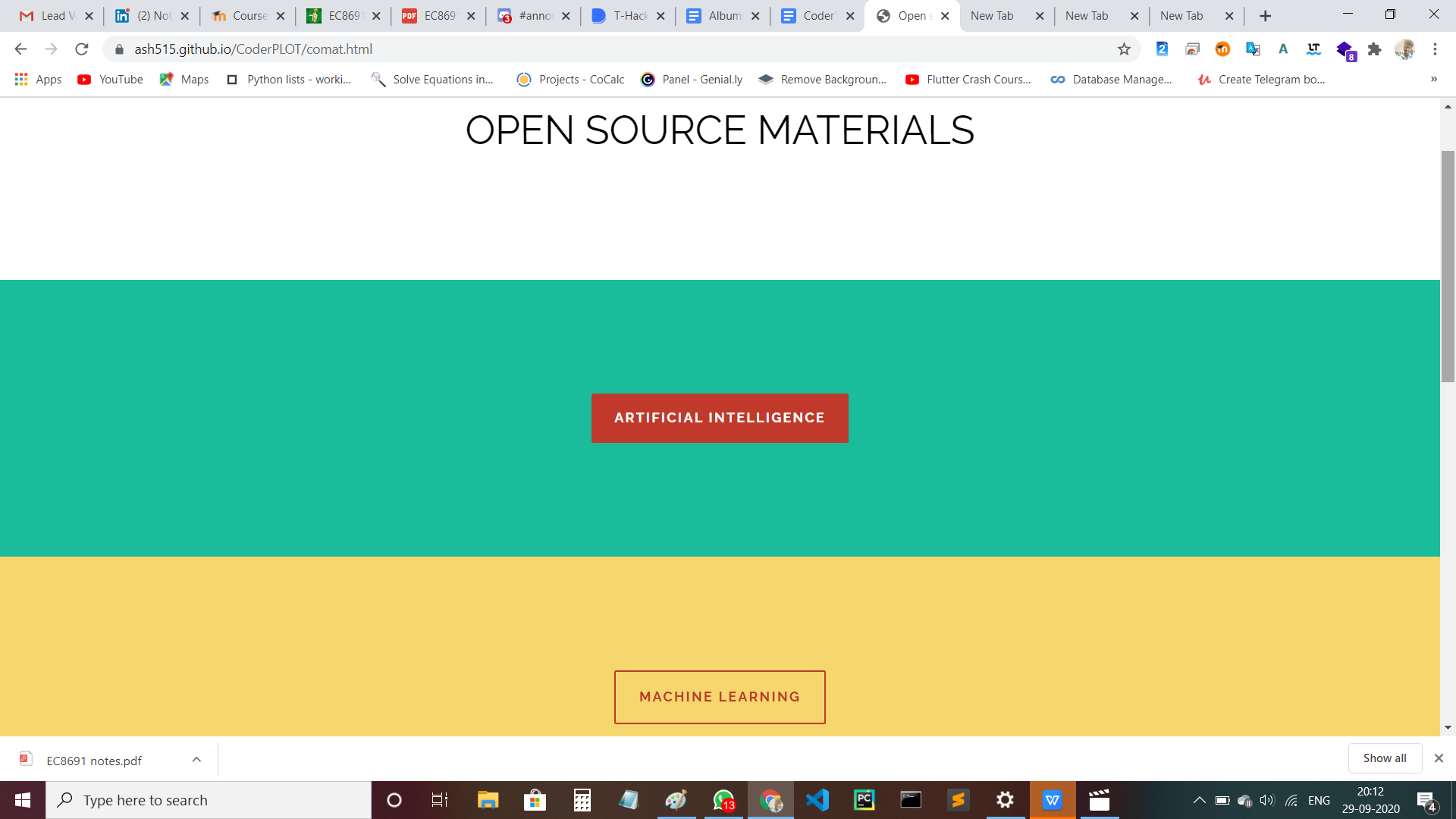Viewport: 1456px width, 819px height.
Task: Expand the hidden bookmarks chevron
Action: click(x=1433, y=80)
